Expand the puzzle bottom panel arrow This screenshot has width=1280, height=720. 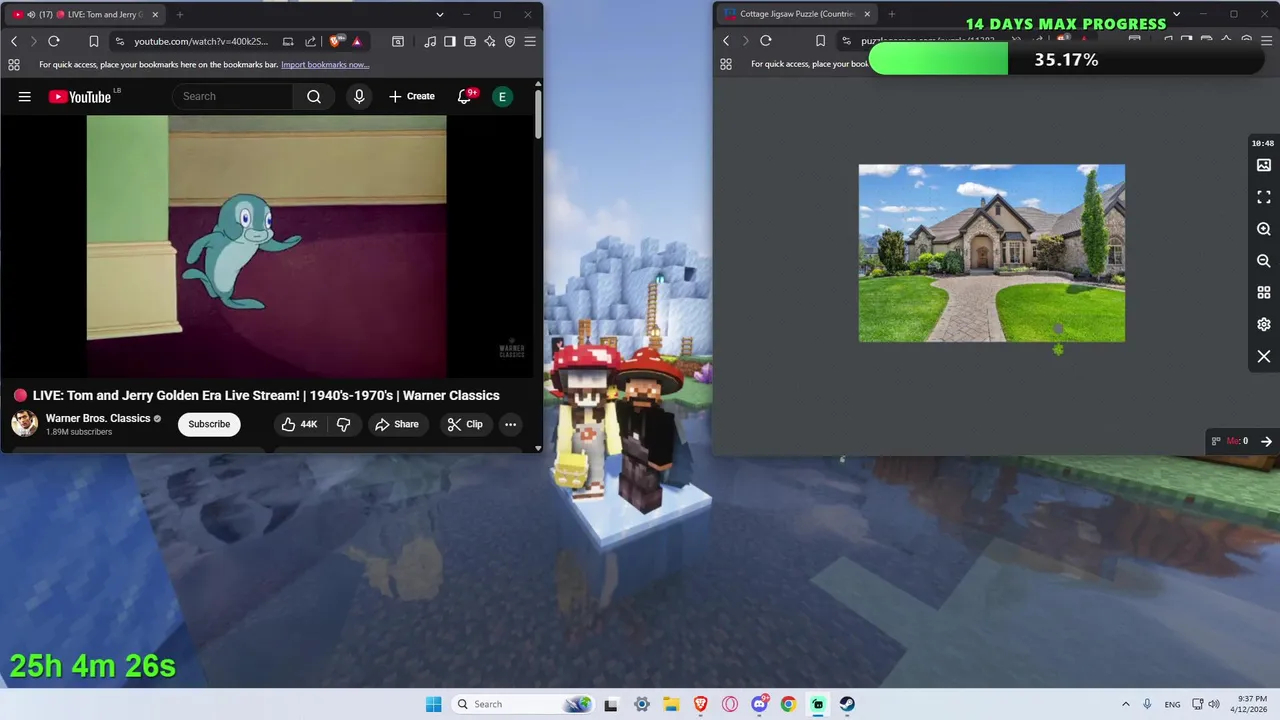[x=1266, y=441]
